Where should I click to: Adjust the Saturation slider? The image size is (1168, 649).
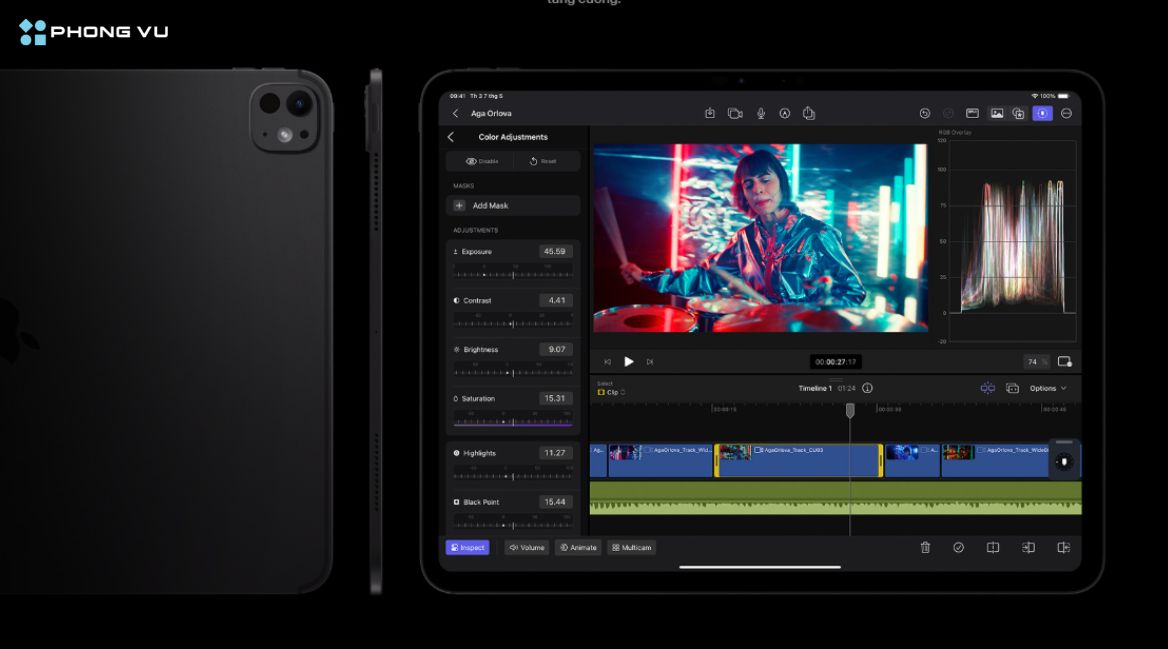coord(512,422)
